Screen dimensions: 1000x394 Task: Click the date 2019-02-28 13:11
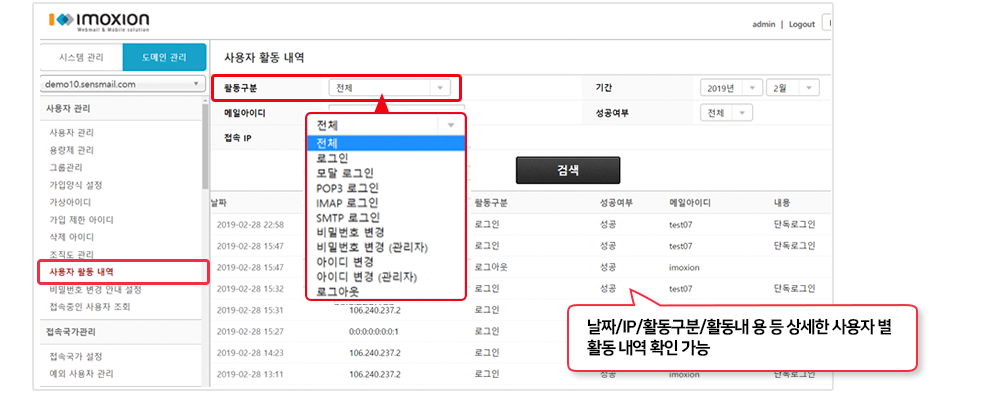[x=250, y=374]
